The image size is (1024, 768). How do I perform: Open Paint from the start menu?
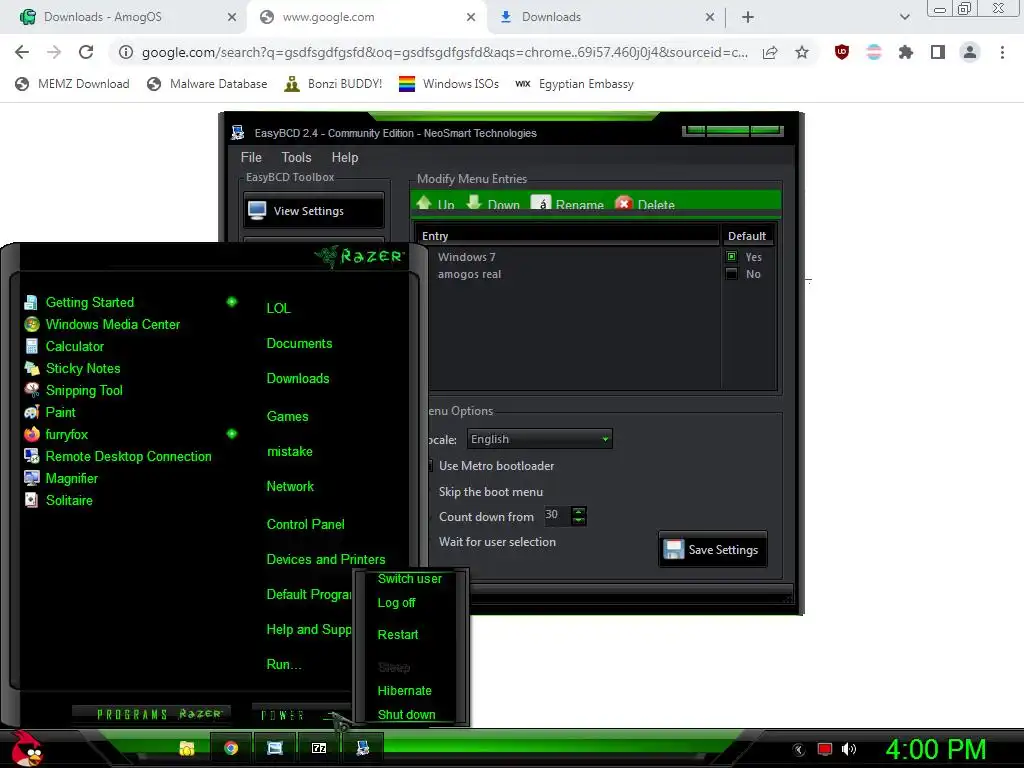click(x=50, y=413)
